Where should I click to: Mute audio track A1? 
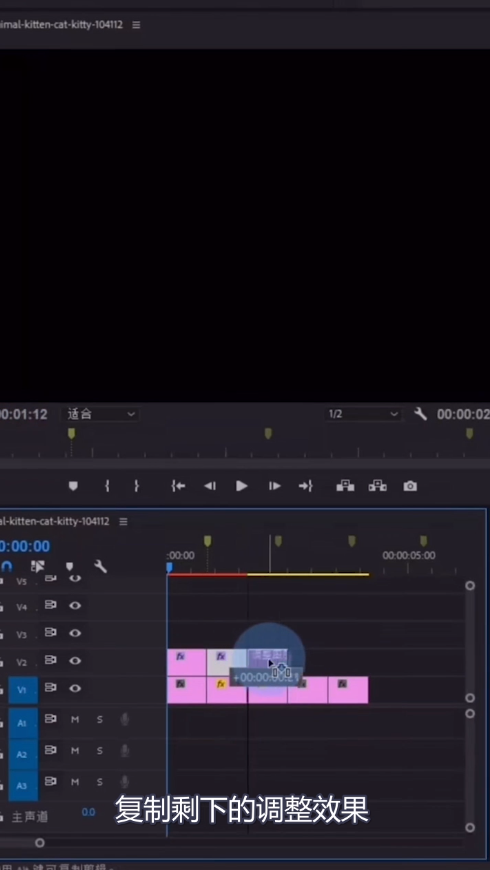pyautogui.click(x=75, y=720)
